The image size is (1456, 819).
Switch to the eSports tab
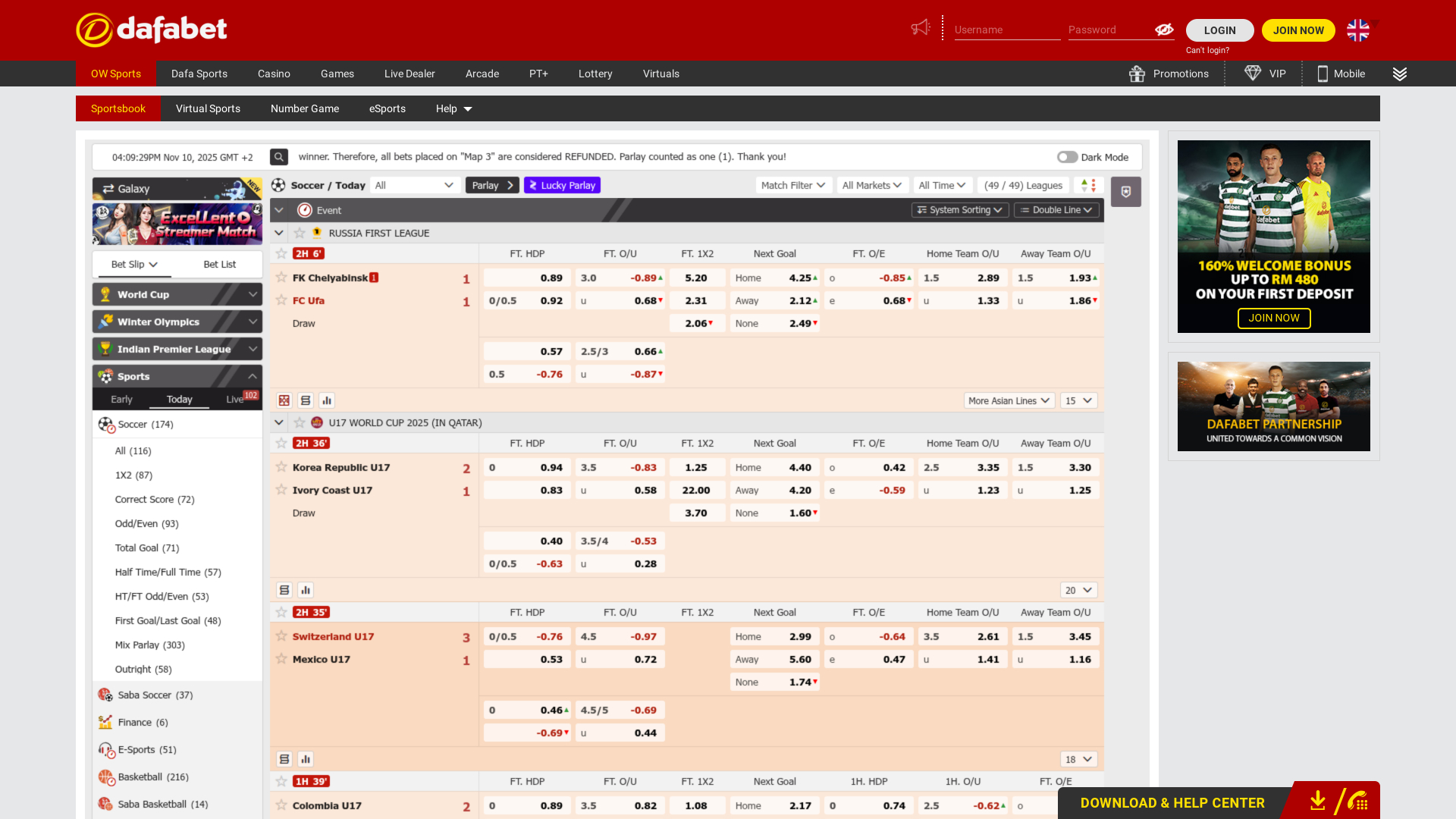[x=387, y=108]
